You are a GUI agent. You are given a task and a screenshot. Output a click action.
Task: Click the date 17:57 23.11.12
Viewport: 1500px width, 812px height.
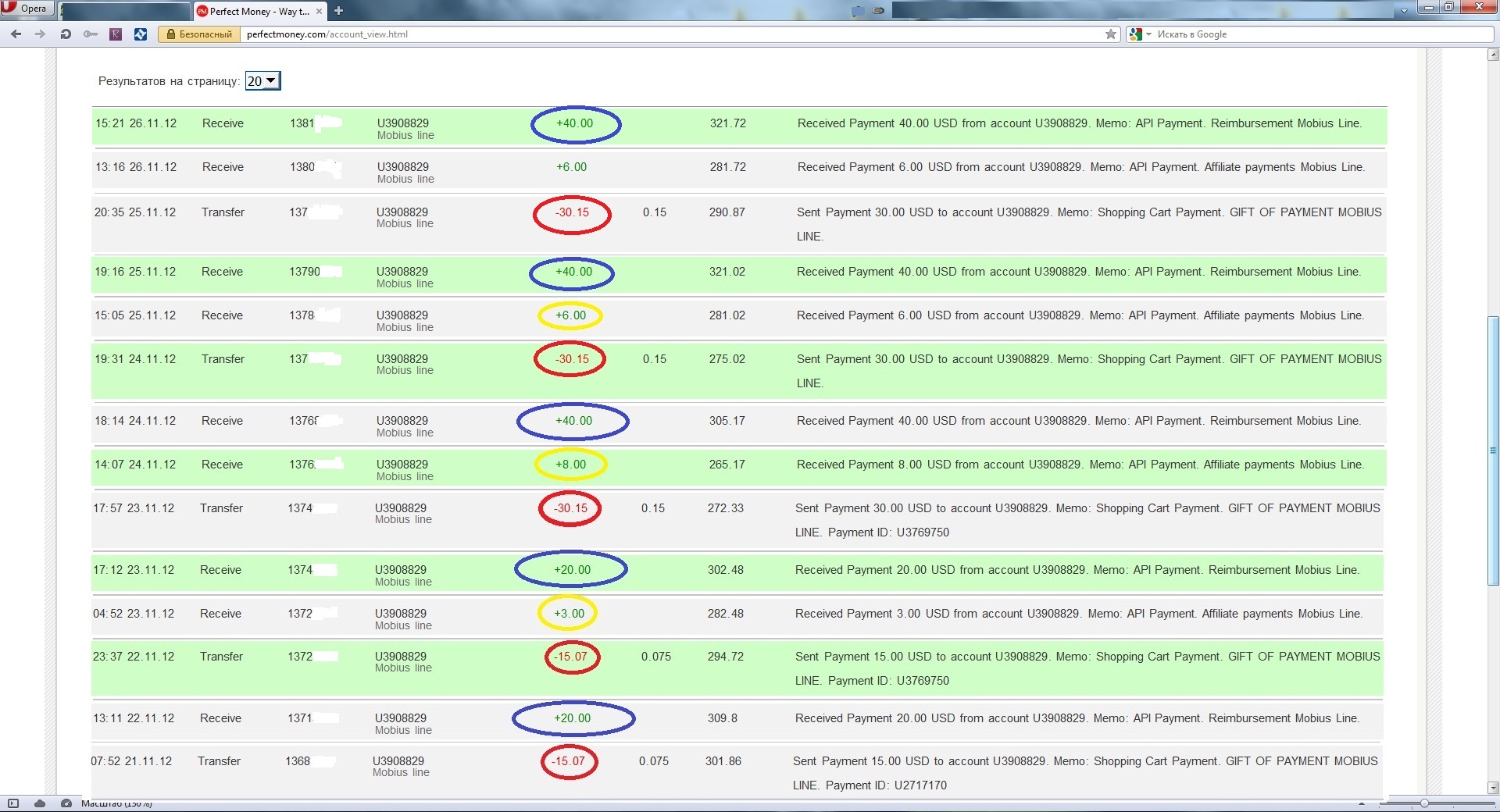pyautogui.click(x=134, y=508)
